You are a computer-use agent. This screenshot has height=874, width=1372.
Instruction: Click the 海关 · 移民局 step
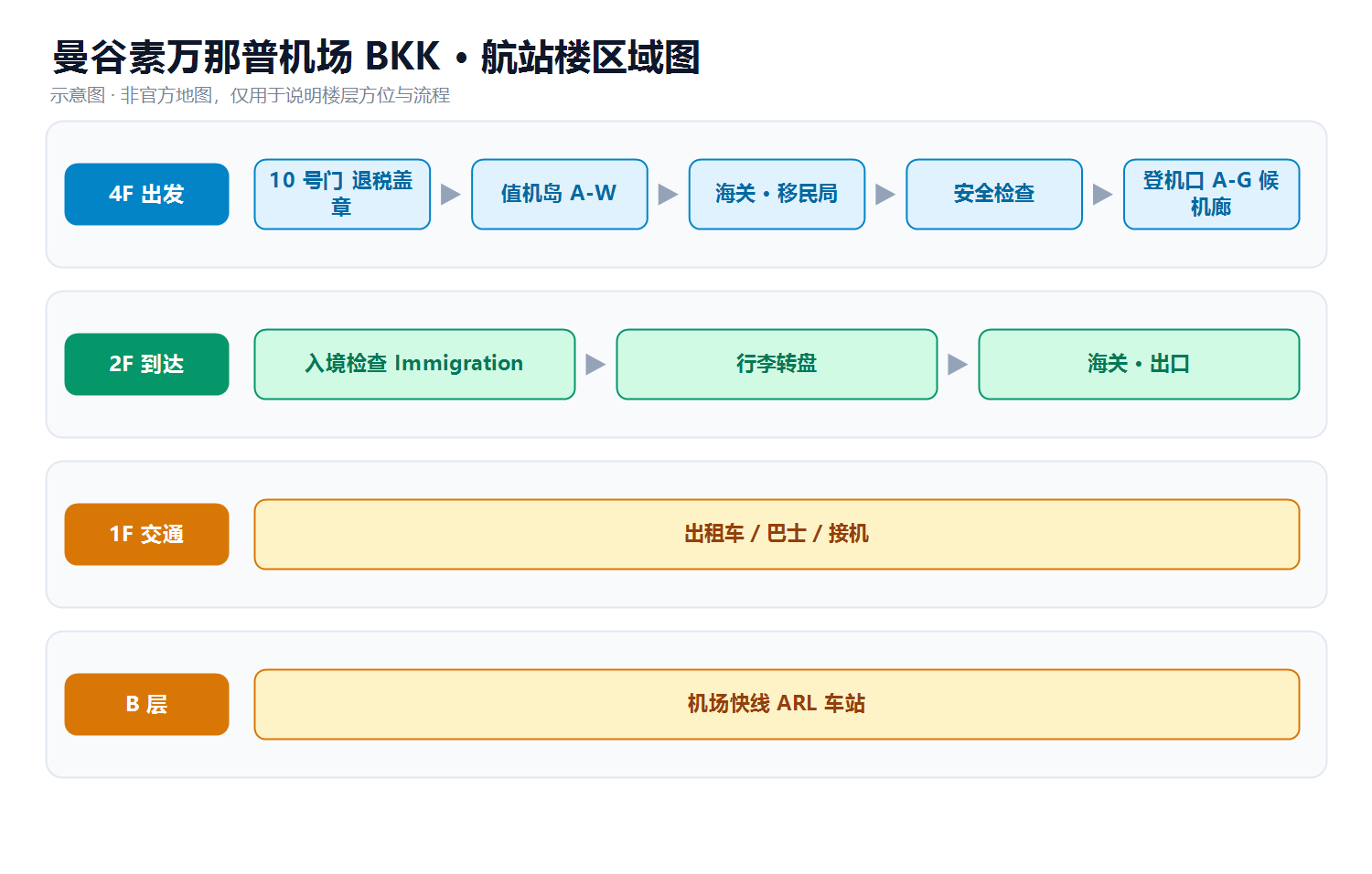777,194
